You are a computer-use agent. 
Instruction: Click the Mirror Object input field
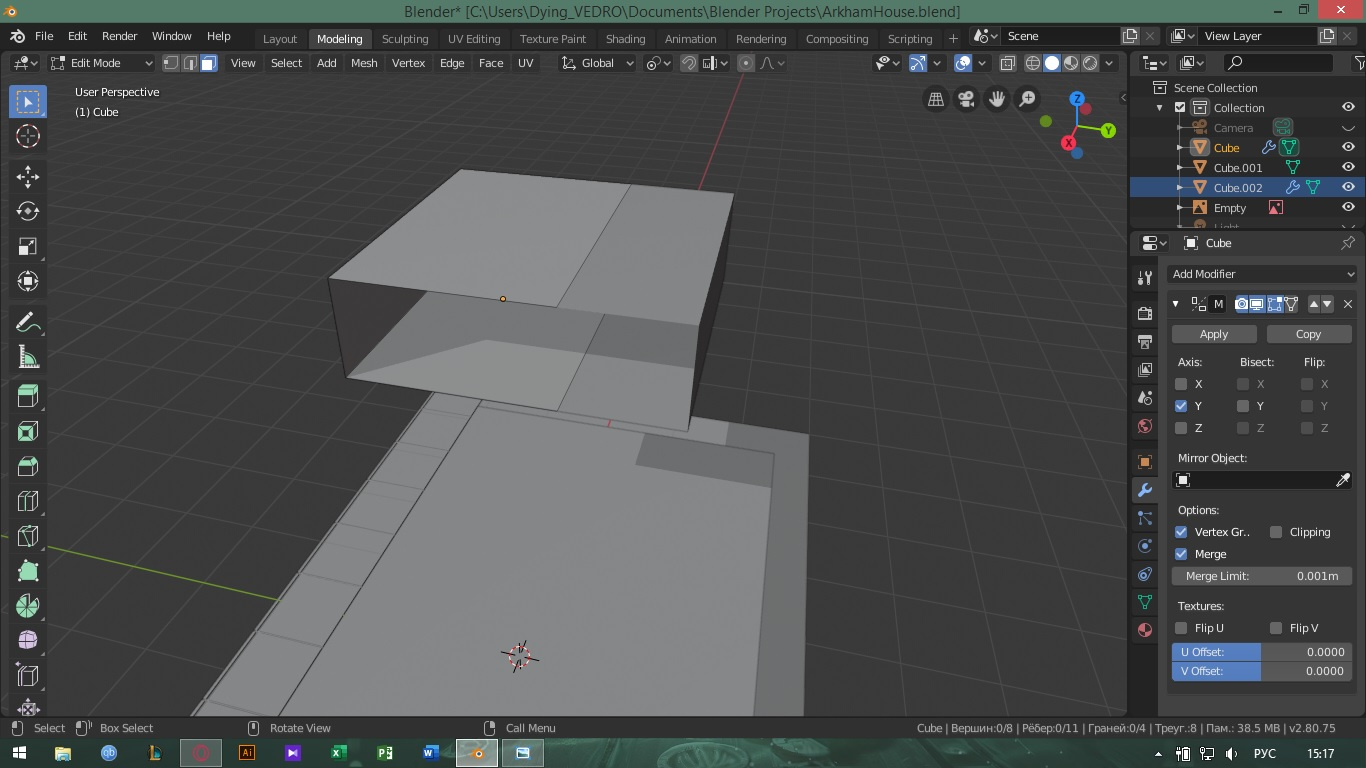coord(1253,480)
